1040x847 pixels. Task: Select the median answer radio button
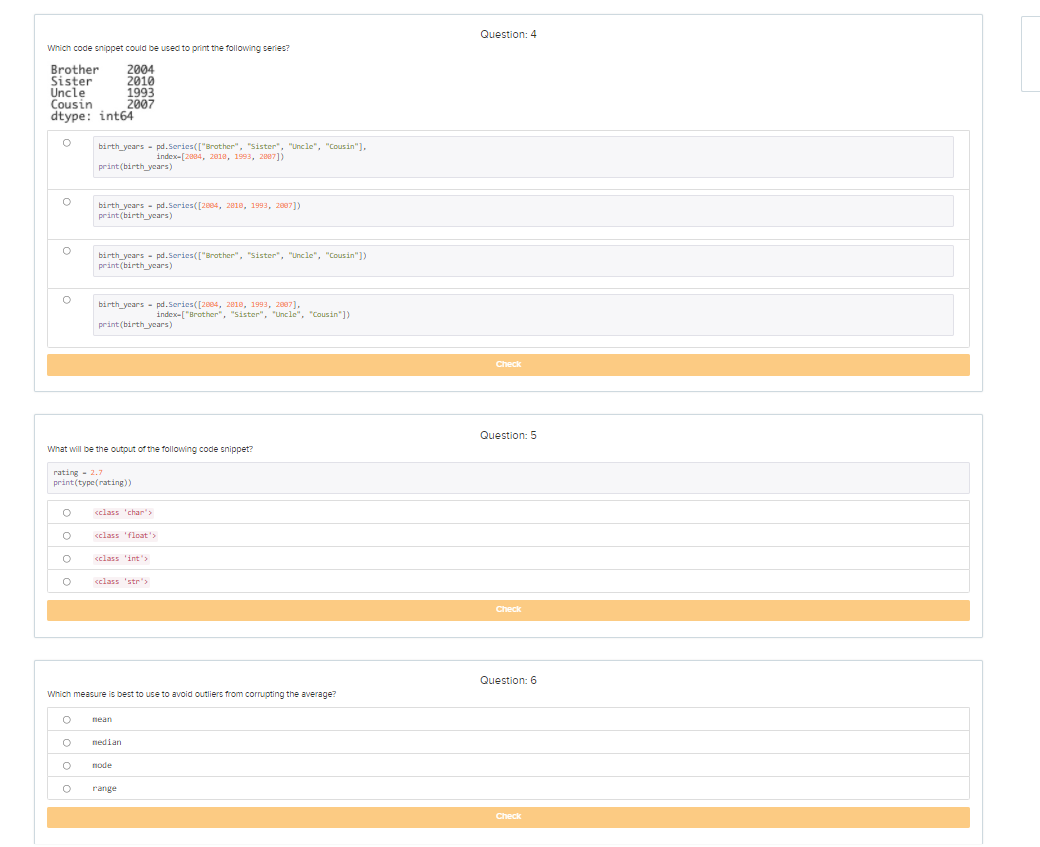click(66, 743)
